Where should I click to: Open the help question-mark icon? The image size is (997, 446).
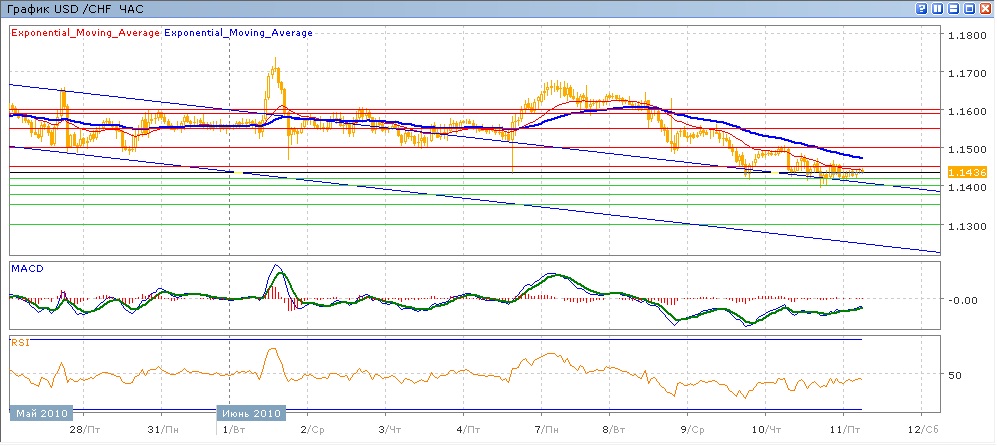click(919, 9)
